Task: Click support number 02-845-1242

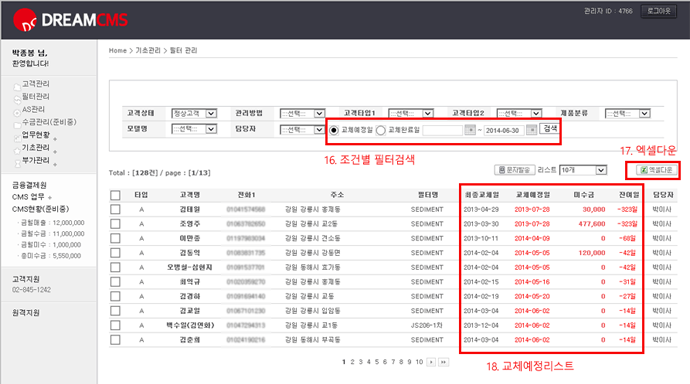Action: pos(31,290)
